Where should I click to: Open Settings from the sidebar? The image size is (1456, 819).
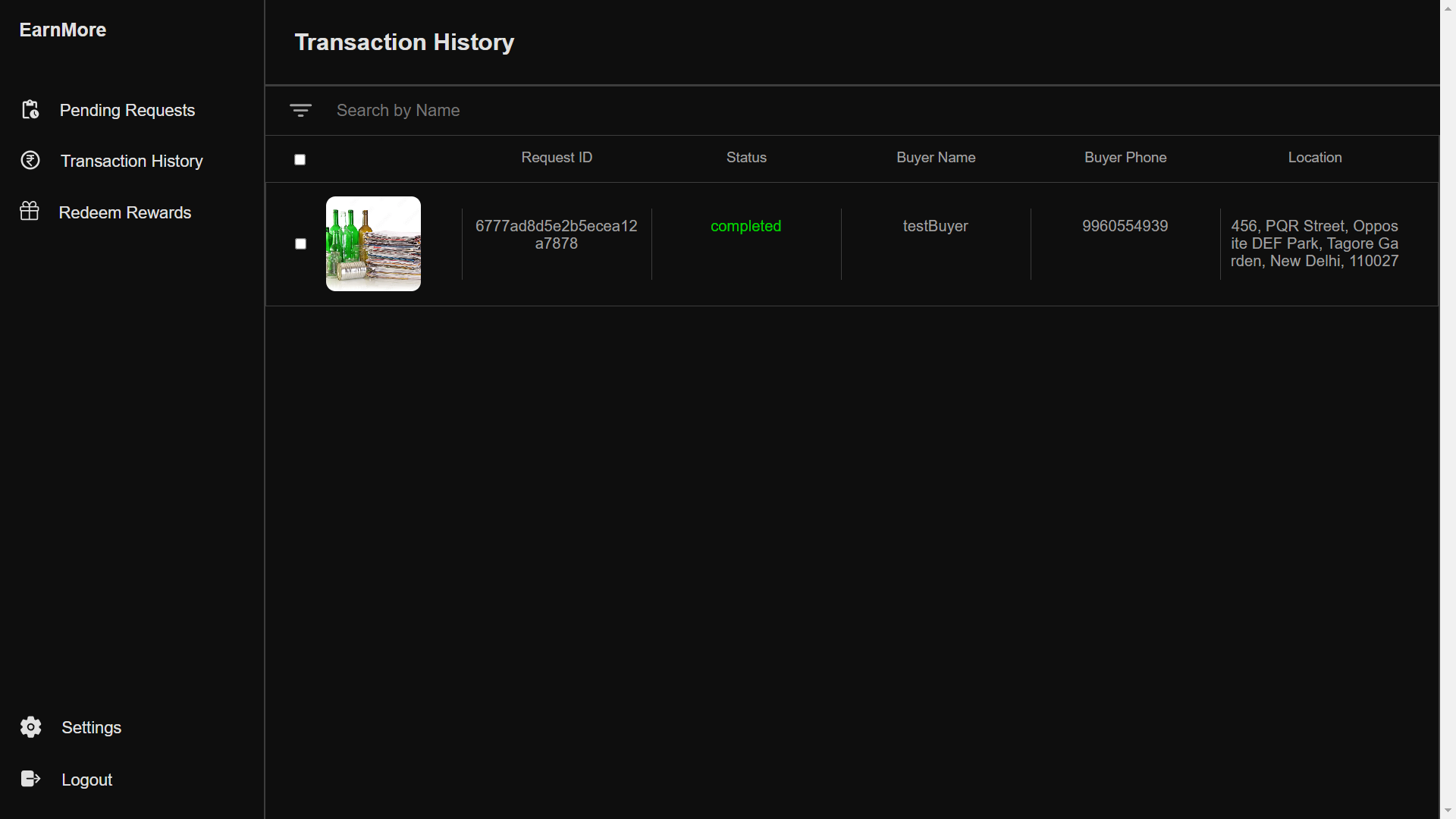[91, 728]
